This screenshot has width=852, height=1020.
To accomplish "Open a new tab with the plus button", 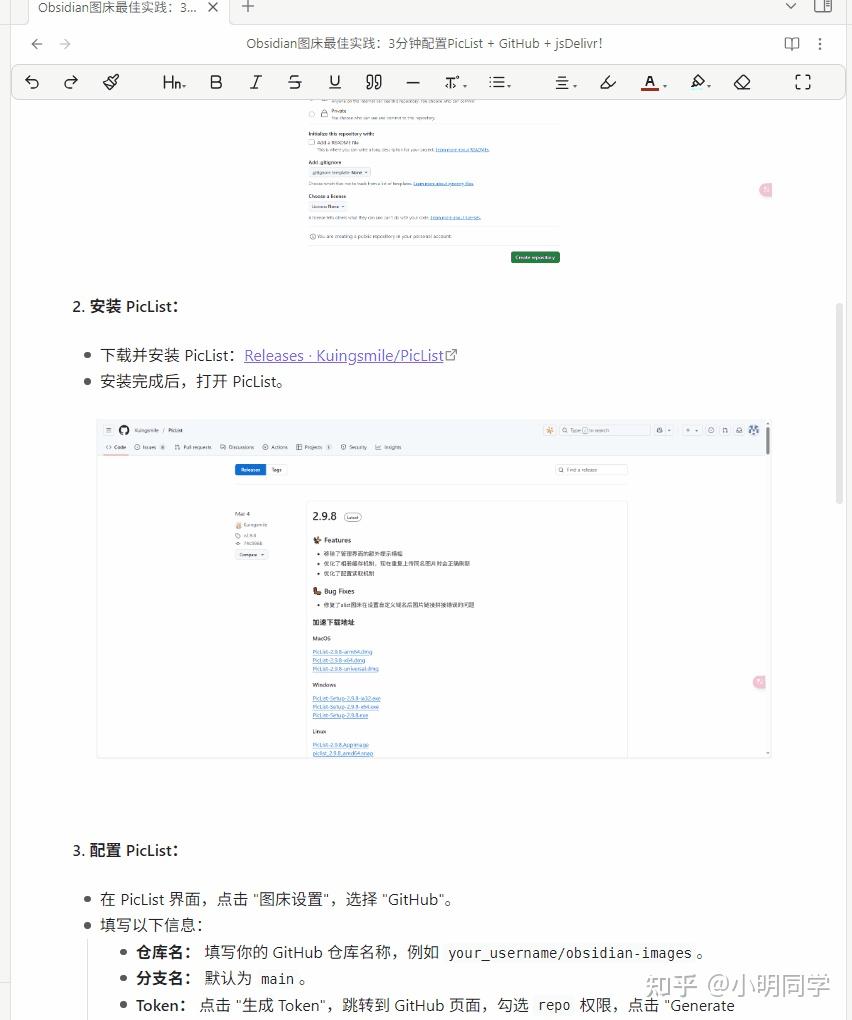I will [x=246, y=8].
